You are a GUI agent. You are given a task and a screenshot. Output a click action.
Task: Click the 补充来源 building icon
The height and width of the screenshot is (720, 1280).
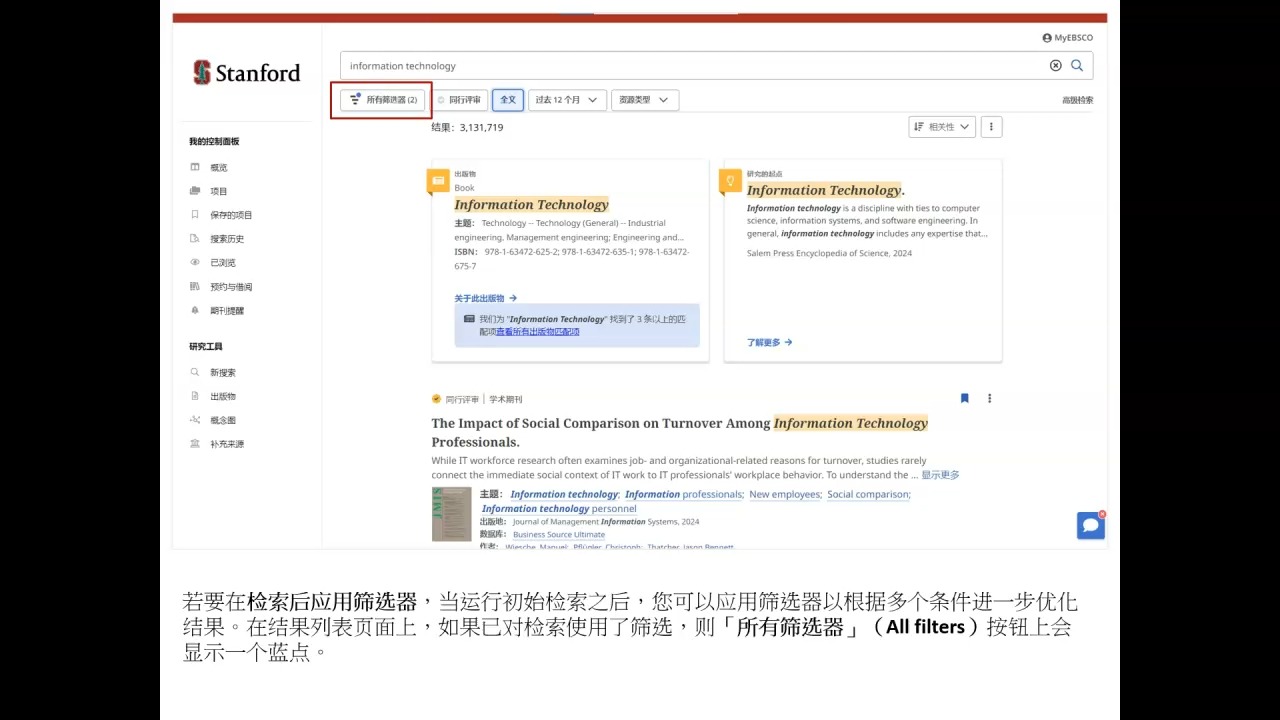pos(195,444)
